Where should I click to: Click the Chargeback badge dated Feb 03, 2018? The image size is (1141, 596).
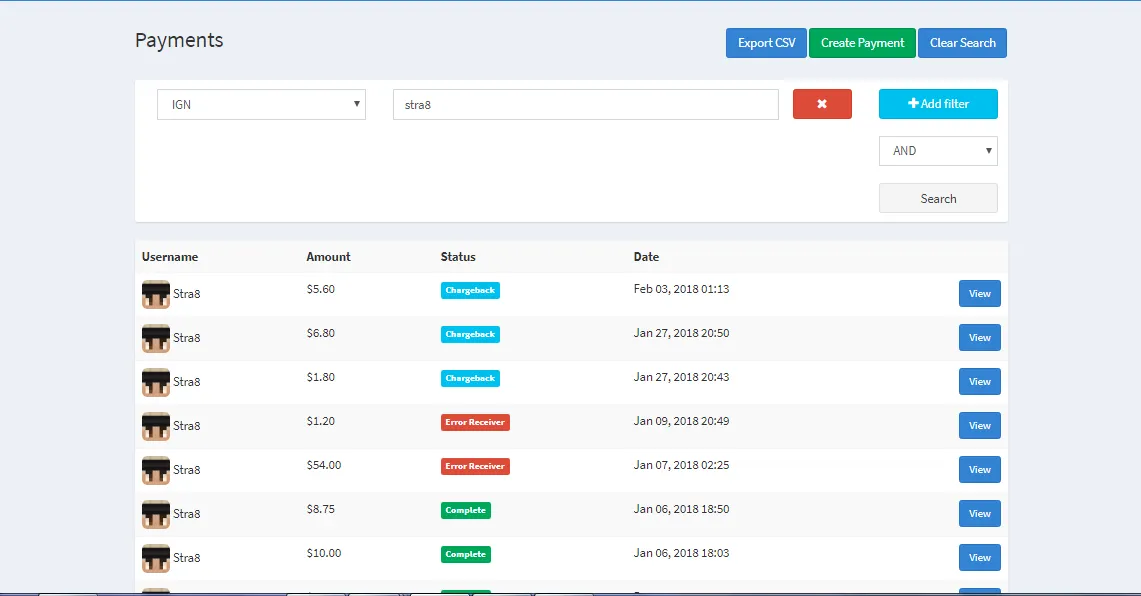click(x=470, y=290)
